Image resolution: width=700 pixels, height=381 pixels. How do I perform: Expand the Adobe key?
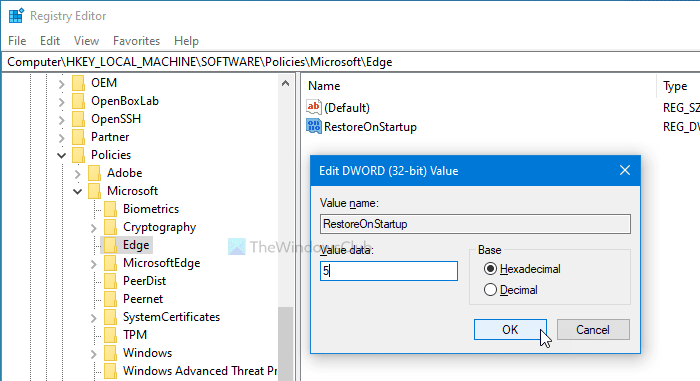(x=78, y=174)
